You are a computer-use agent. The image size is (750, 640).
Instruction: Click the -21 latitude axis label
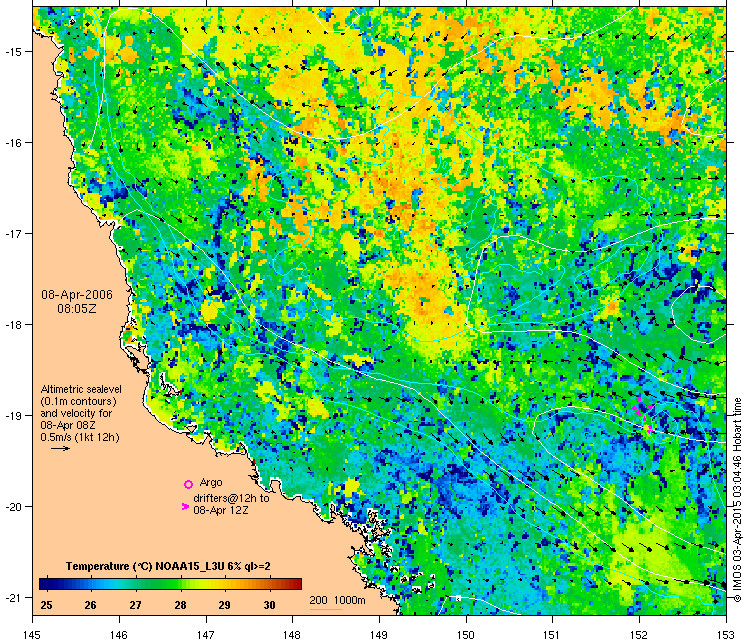click(x=12, y=598)
